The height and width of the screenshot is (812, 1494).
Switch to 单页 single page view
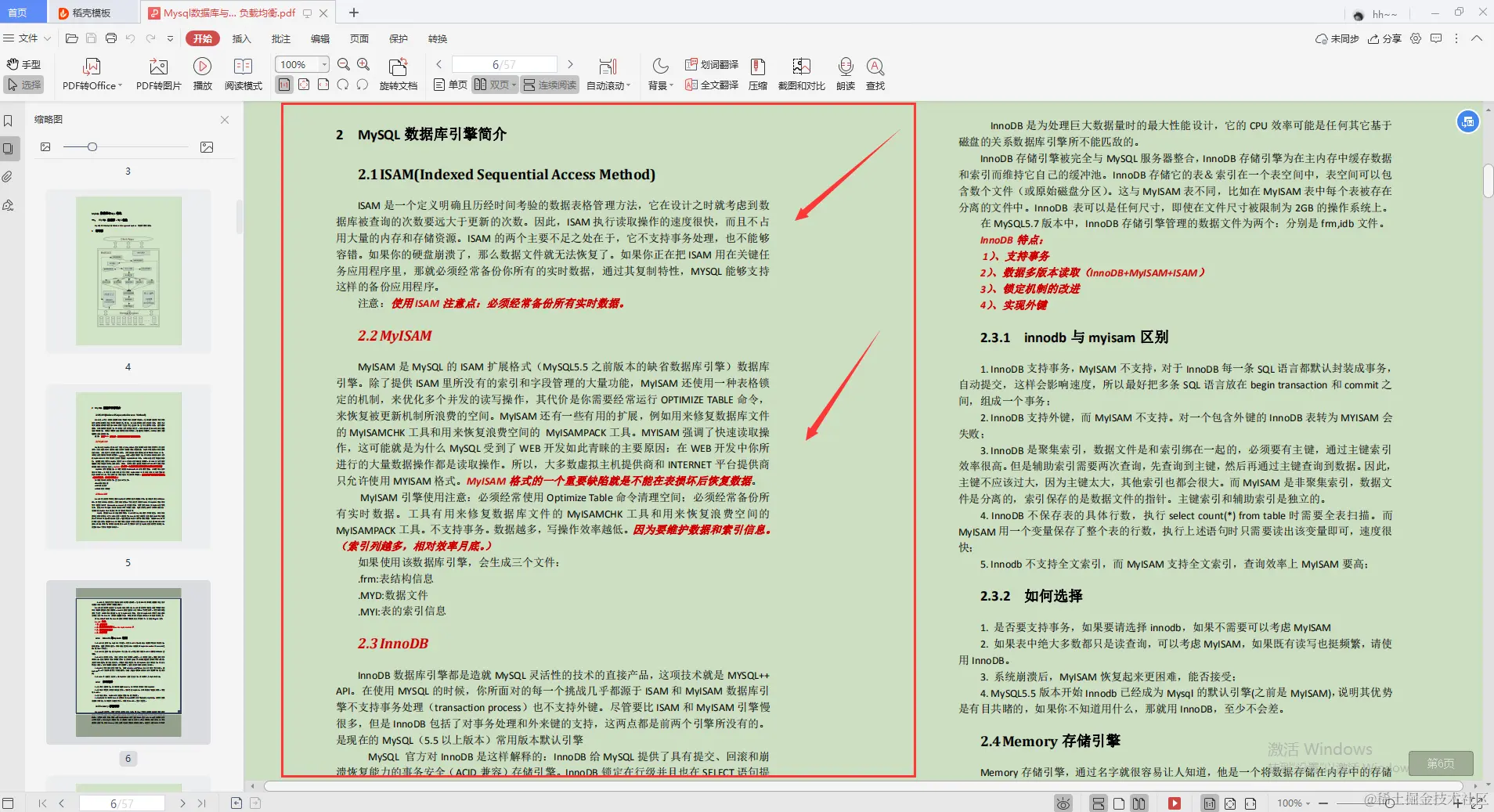click(448, 85)
